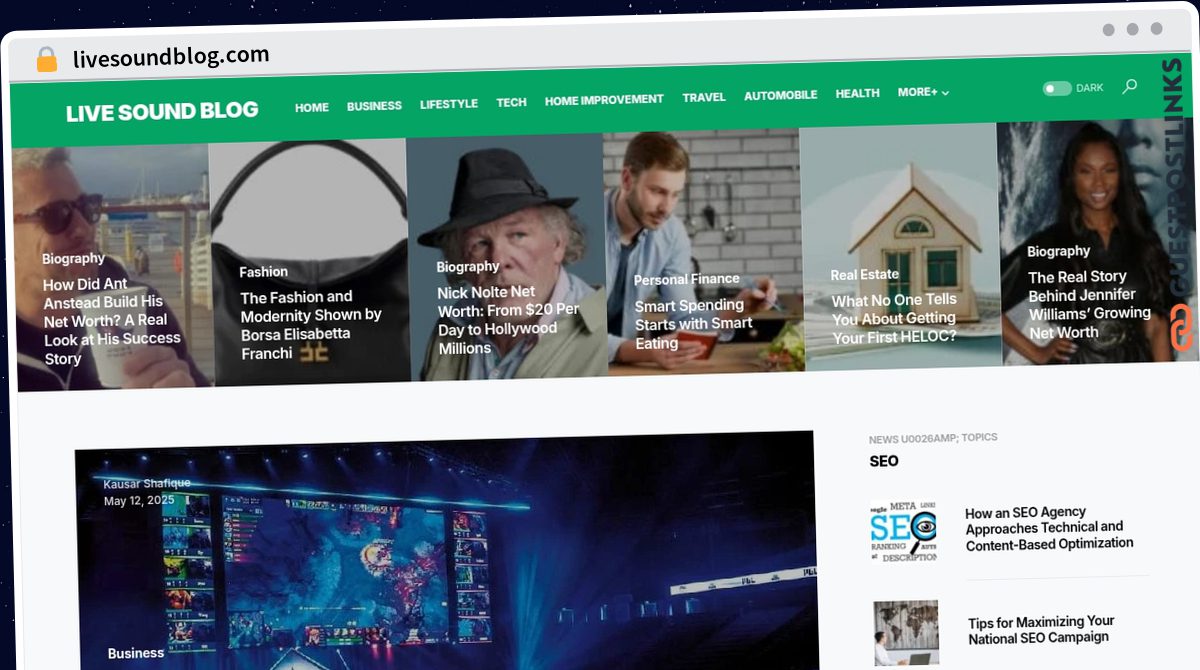Toggle the Dark mode switch
The height and width of the screenshot is (670, 1200).
point(1057,88)
